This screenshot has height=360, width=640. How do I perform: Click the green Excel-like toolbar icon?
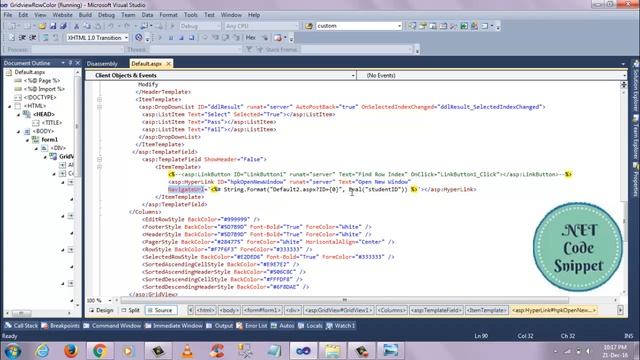click(x=464, y=26)
